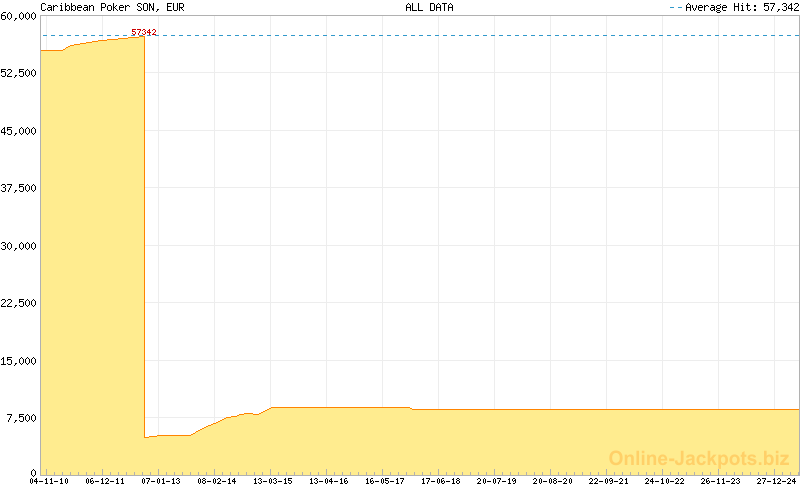
Task: Click the 06-12-11 date on x-axis
Action: point(105,481)
